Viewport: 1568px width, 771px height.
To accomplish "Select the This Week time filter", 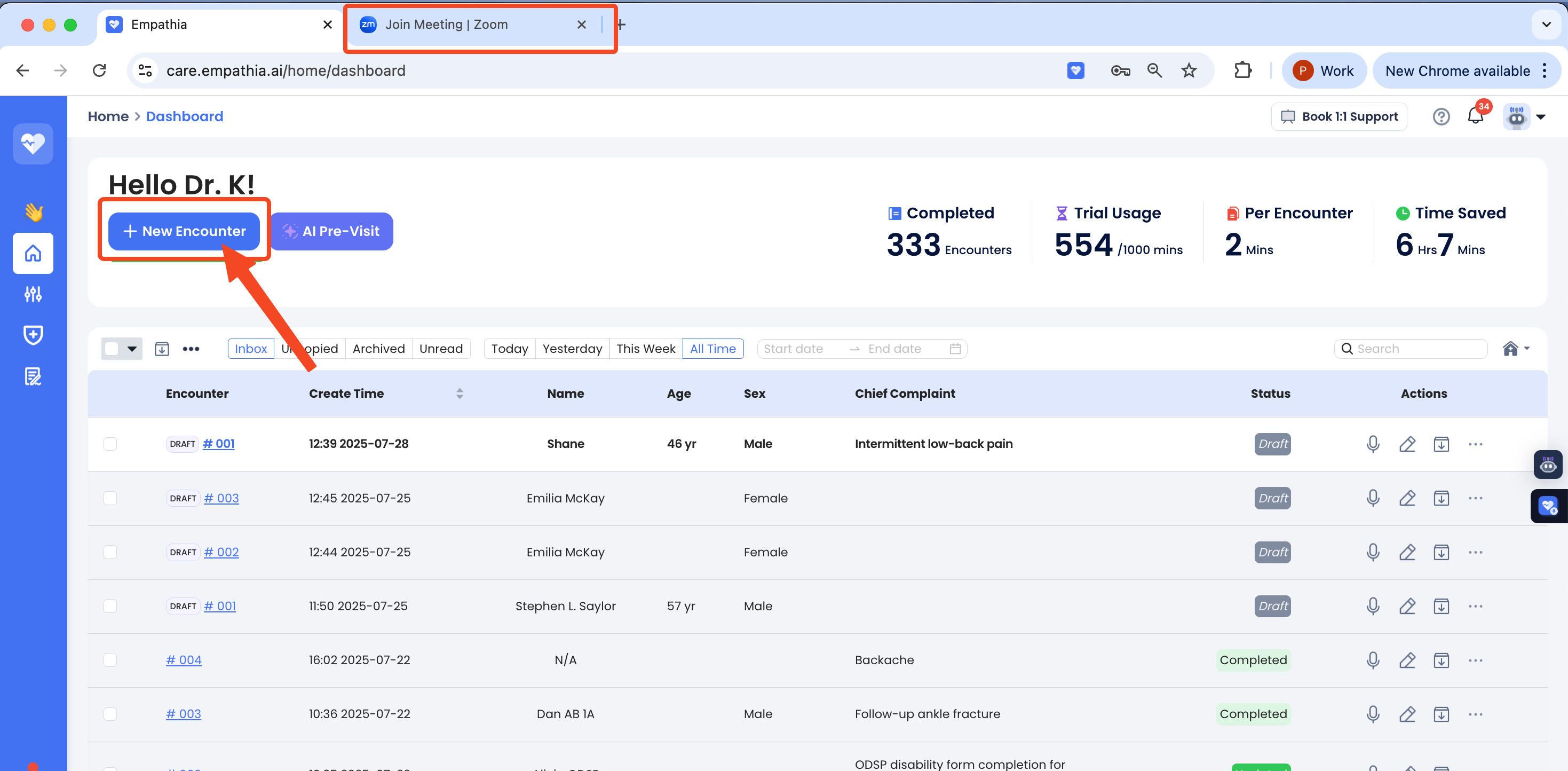I will pos(645,349).
